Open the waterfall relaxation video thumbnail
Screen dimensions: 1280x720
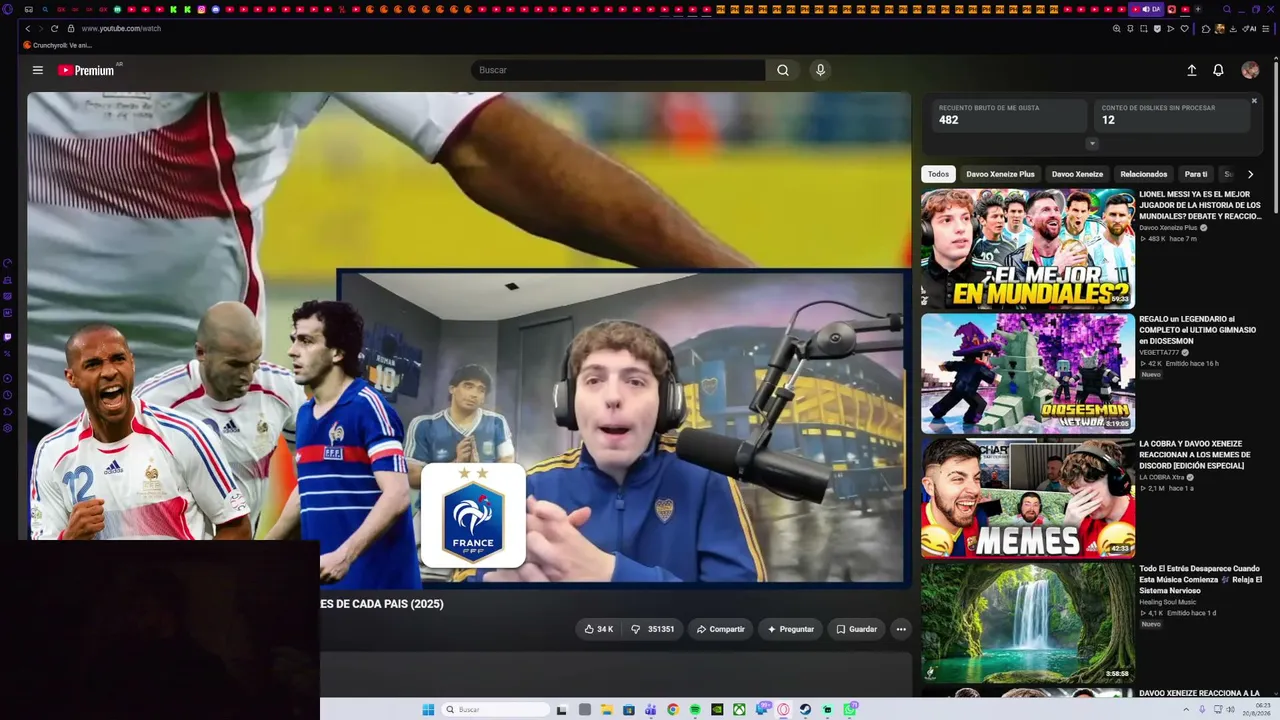[1028, 623]
